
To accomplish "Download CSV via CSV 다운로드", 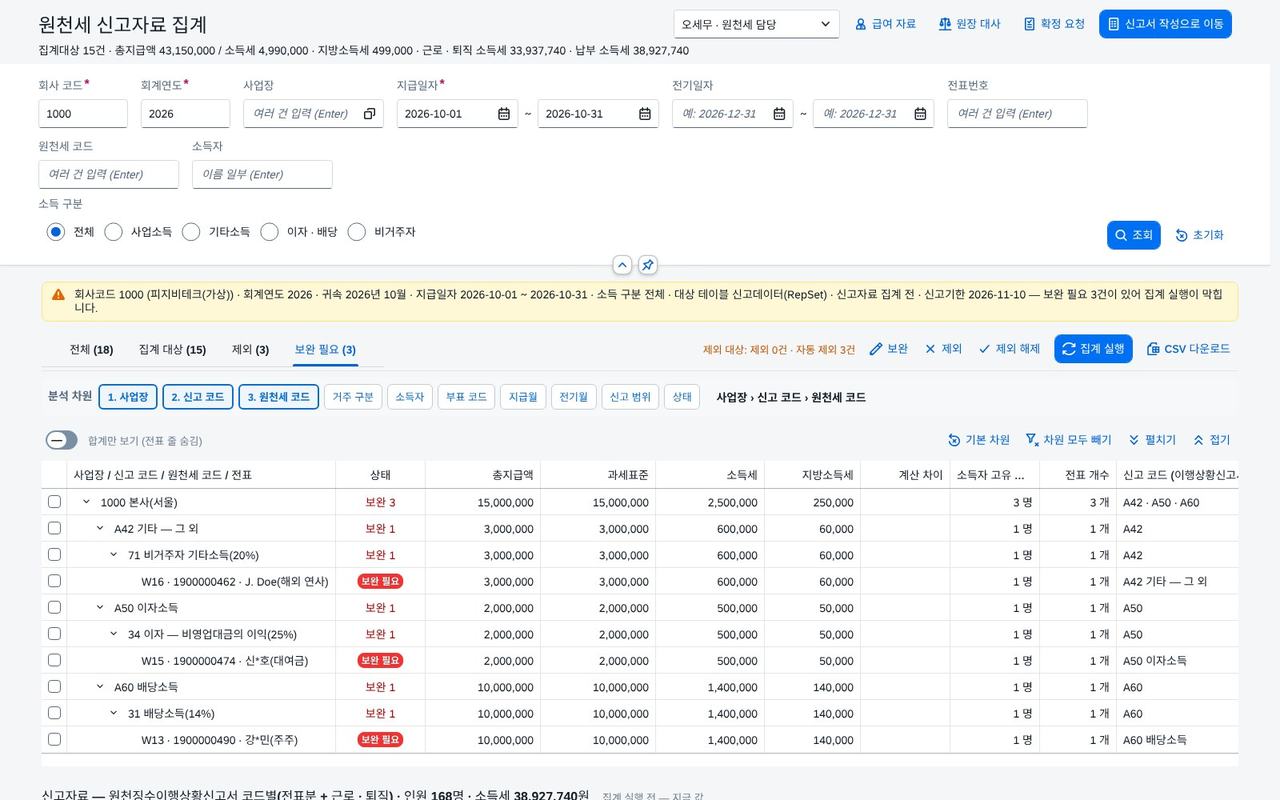I will [x=1188, y=349].
